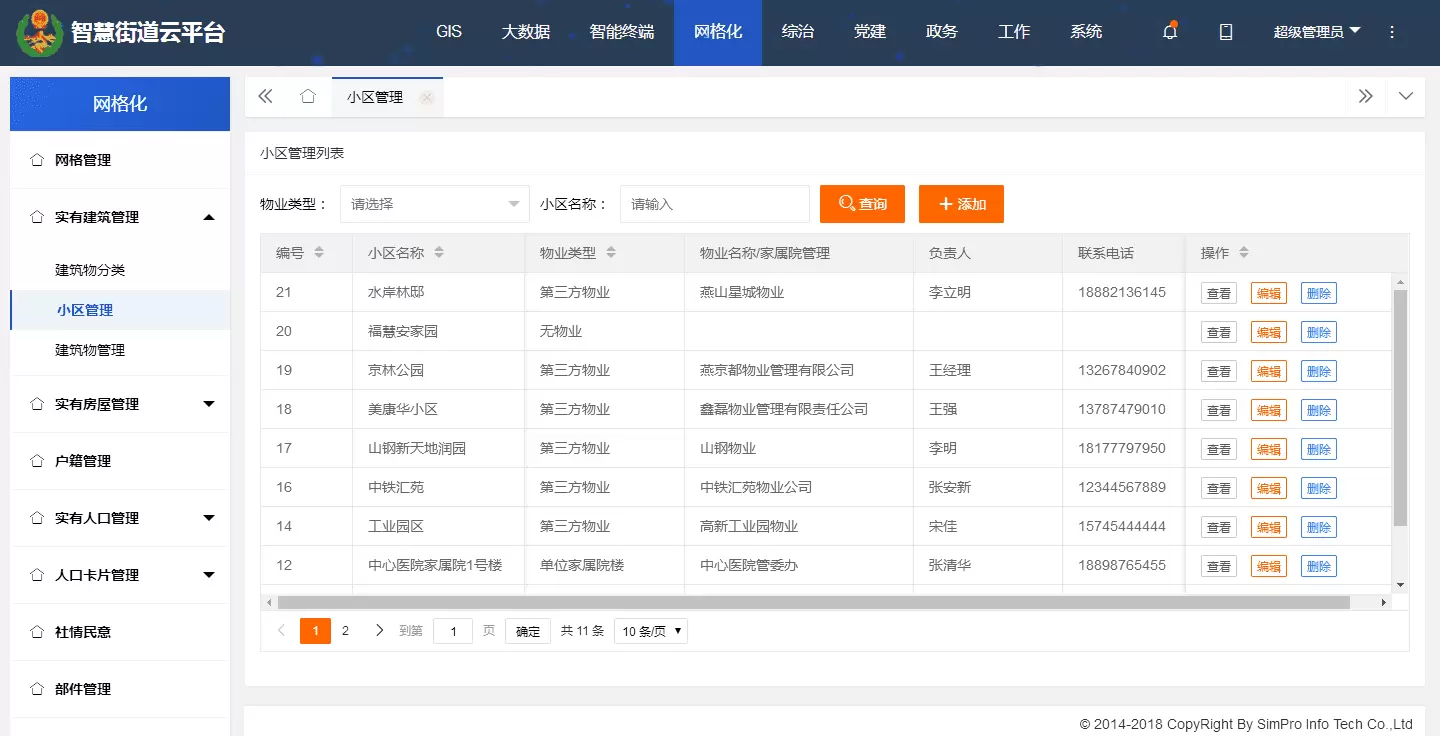
Task: Click the 小区名称 text input field
Action: 714,204
